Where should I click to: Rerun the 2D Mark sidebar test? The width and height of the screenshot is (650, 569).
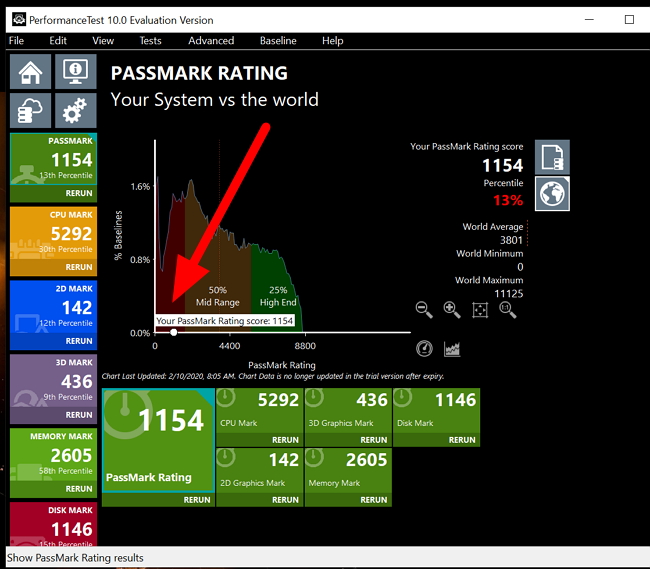(79, 341)
